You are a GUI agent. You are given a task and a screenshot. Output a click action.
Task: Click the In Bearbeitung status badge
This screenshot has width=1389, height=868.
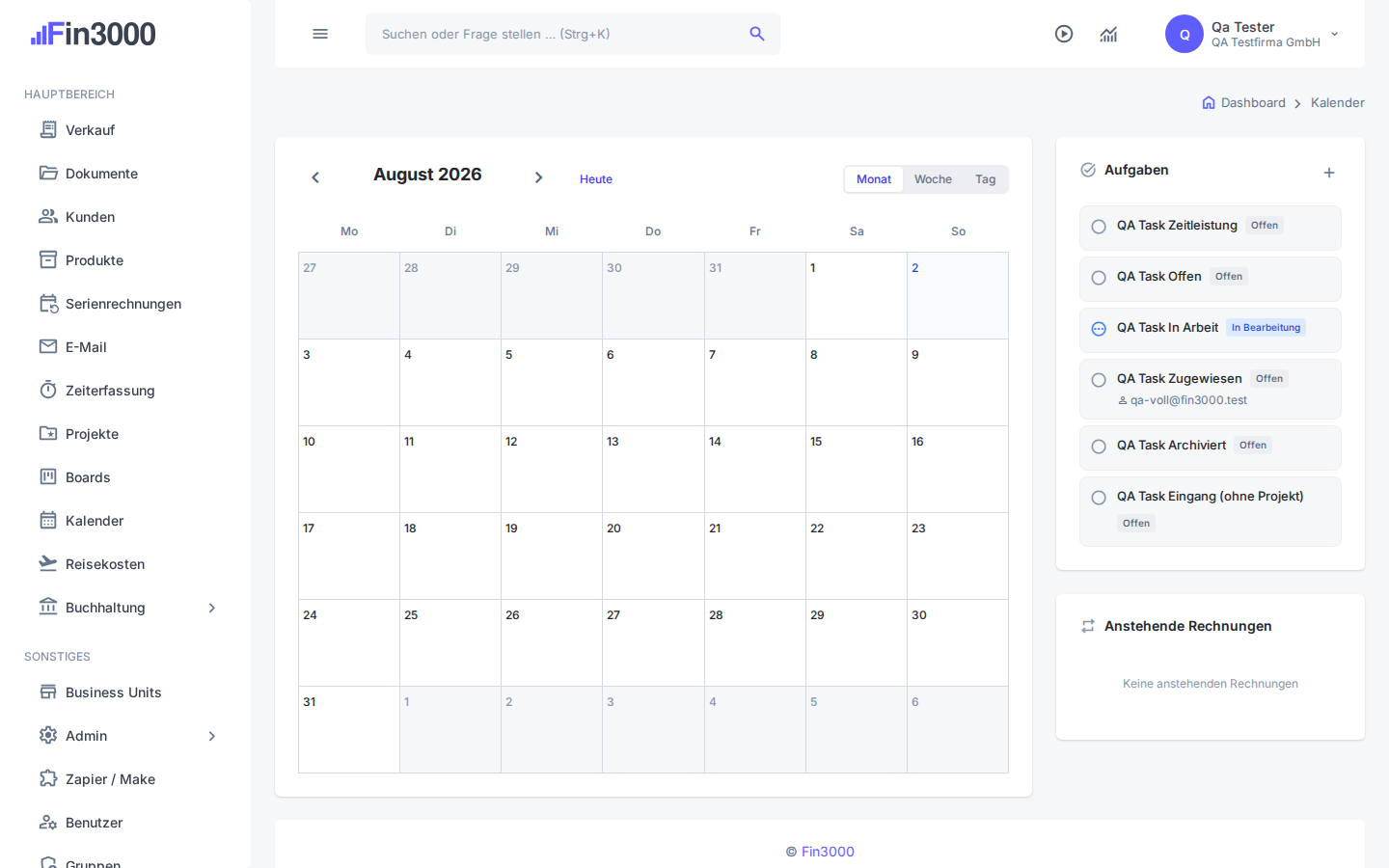click(x=1266, y=328)
